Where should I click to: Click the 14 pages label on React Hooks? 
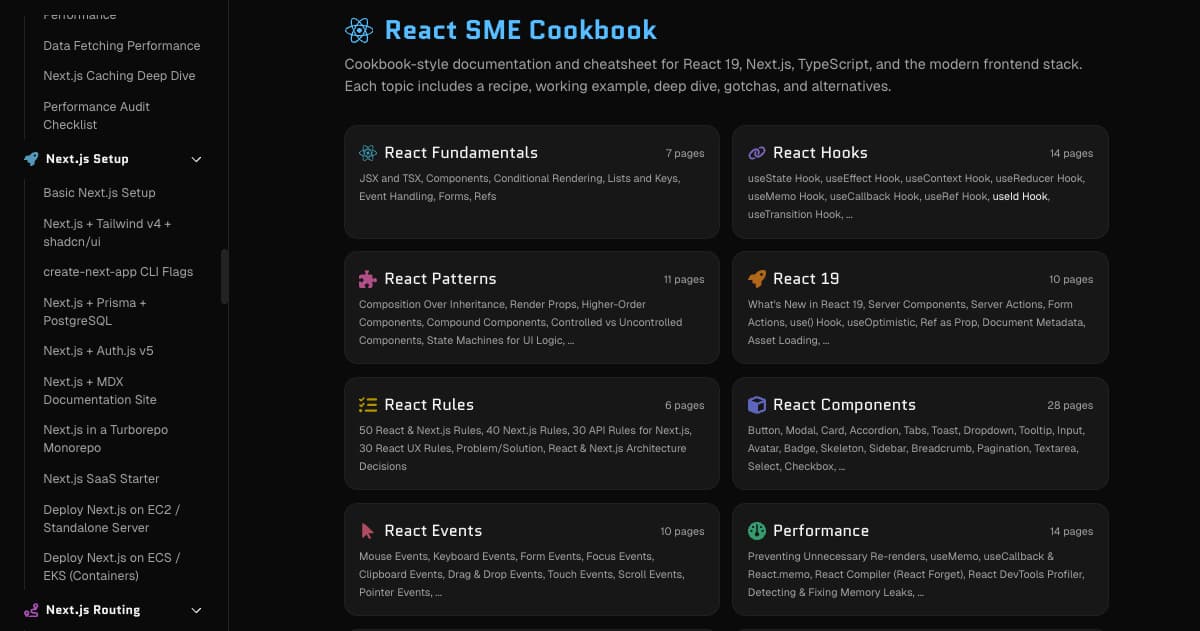1071,154
